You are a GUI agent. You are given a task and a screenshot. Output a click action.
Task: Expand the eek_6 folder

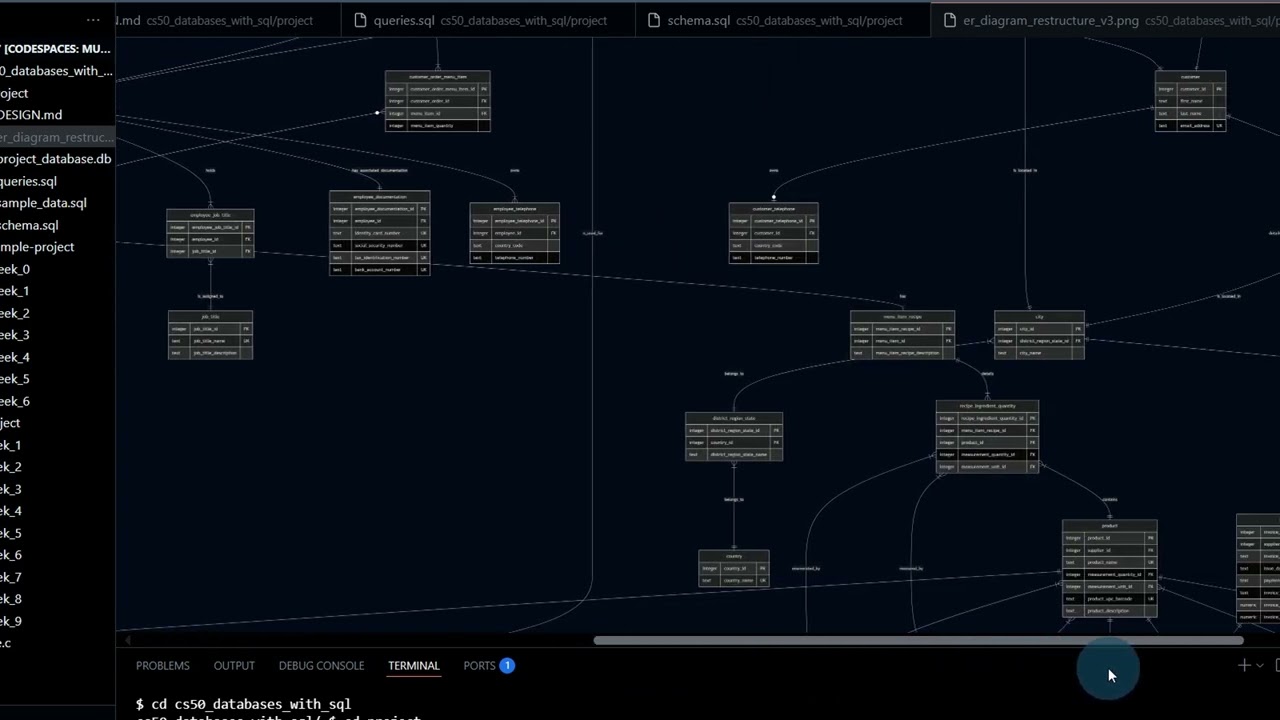pos(57,401)
